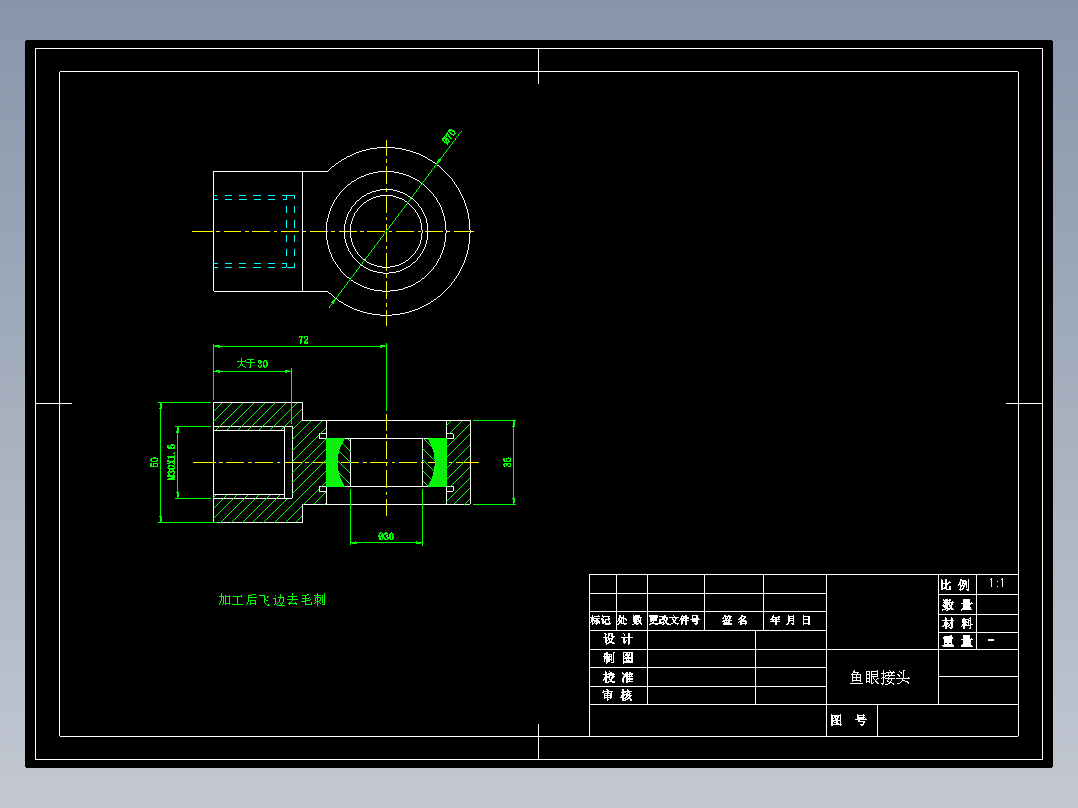
Task: Click the M30X1.5 thread dimension label
Action: click(x=171, y=461)
